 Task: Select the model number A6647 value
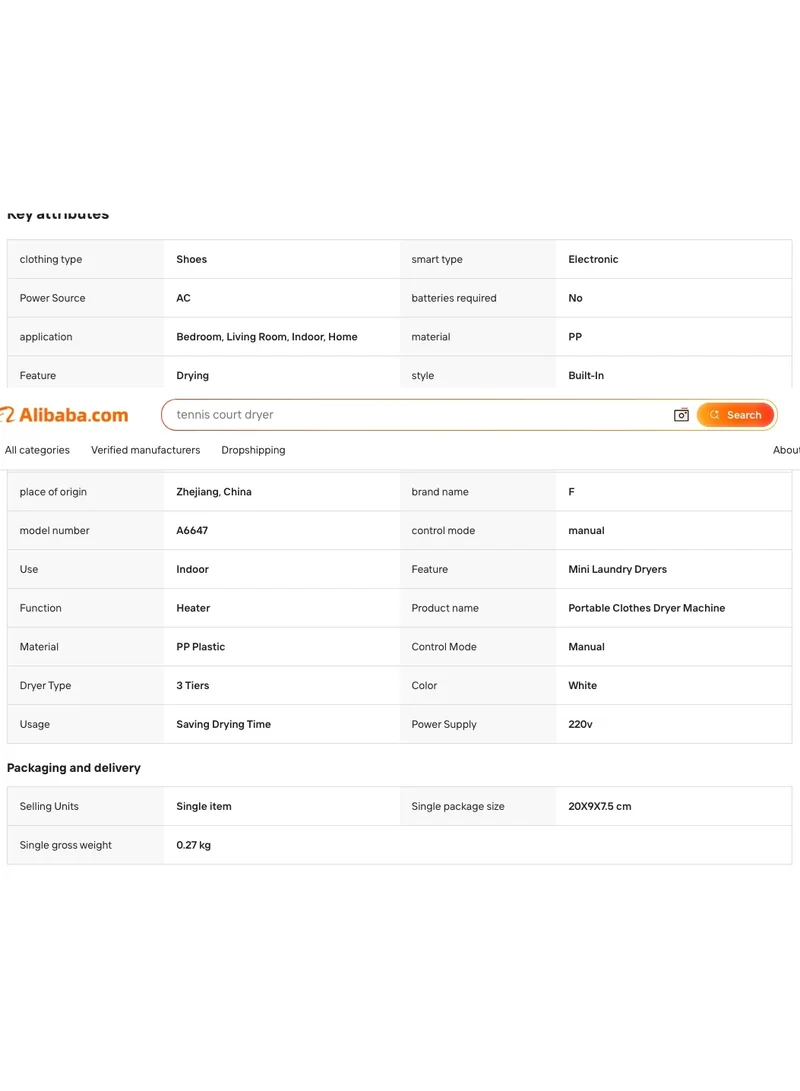click(192, 530)
